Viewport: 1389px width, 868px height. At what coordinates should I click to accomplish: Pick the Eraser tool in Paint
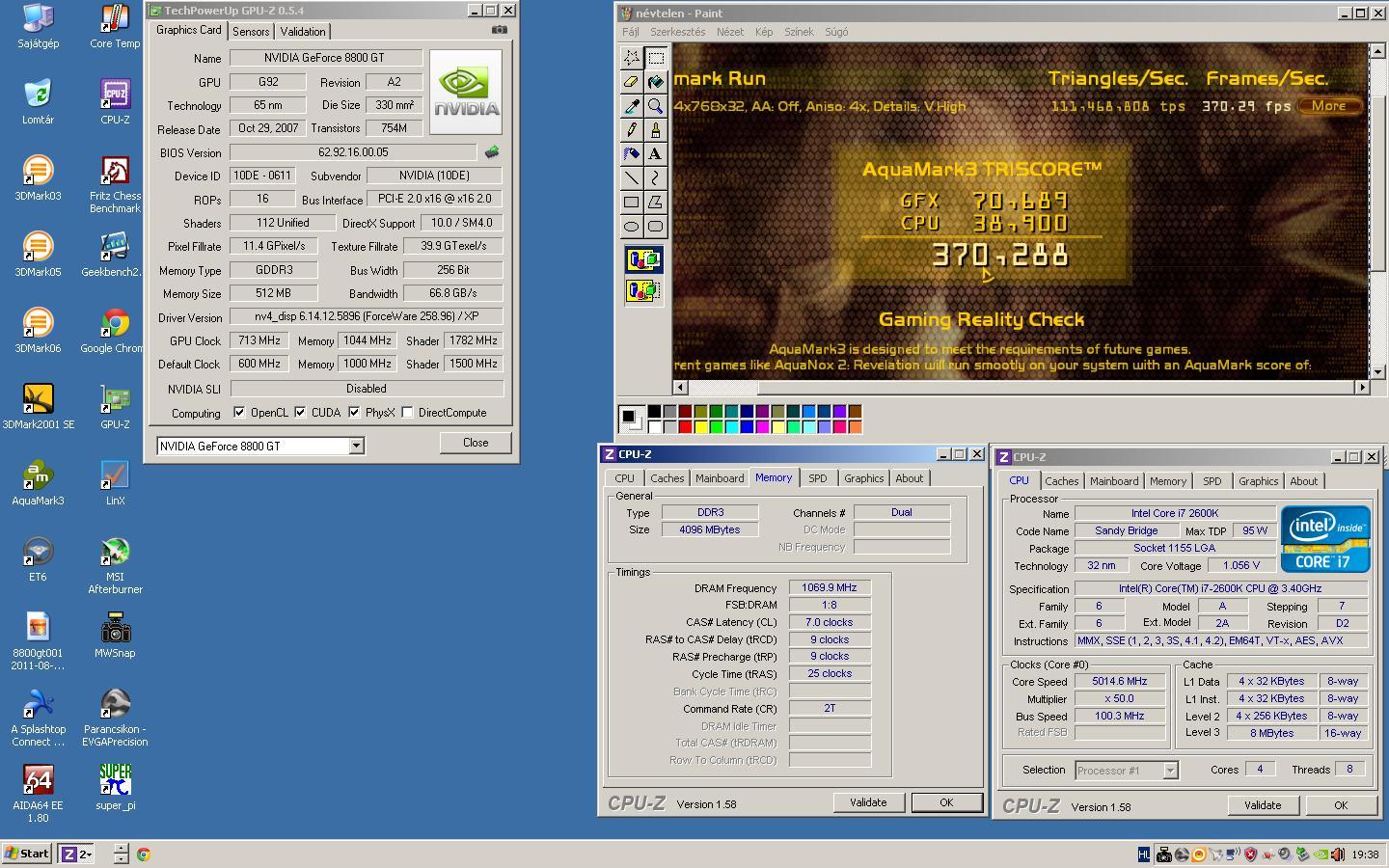tap(631, 82)
